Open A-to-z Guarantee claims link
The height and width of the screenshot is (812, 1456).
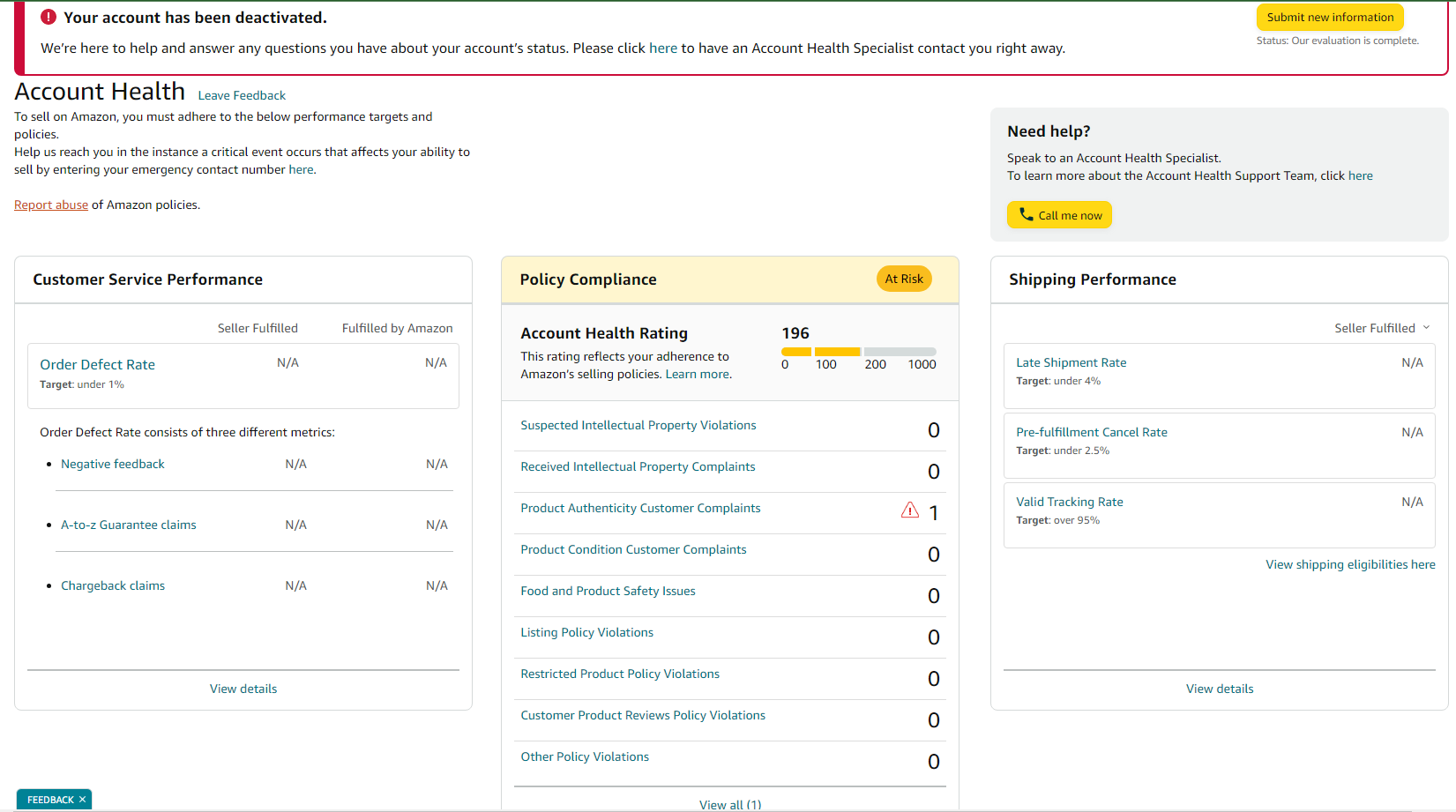129,525
